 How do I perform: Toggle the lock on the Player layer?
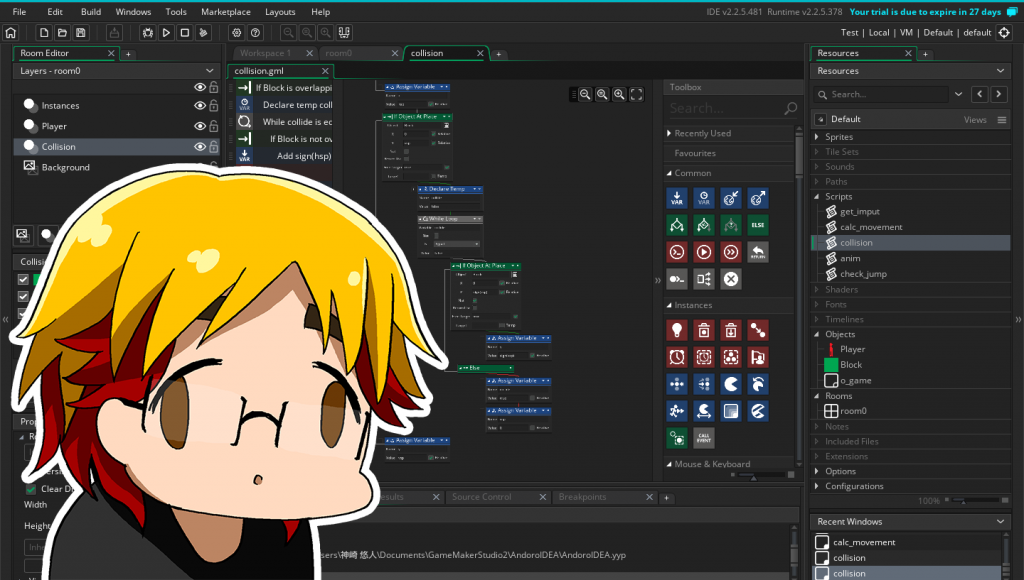coord(213,127)
